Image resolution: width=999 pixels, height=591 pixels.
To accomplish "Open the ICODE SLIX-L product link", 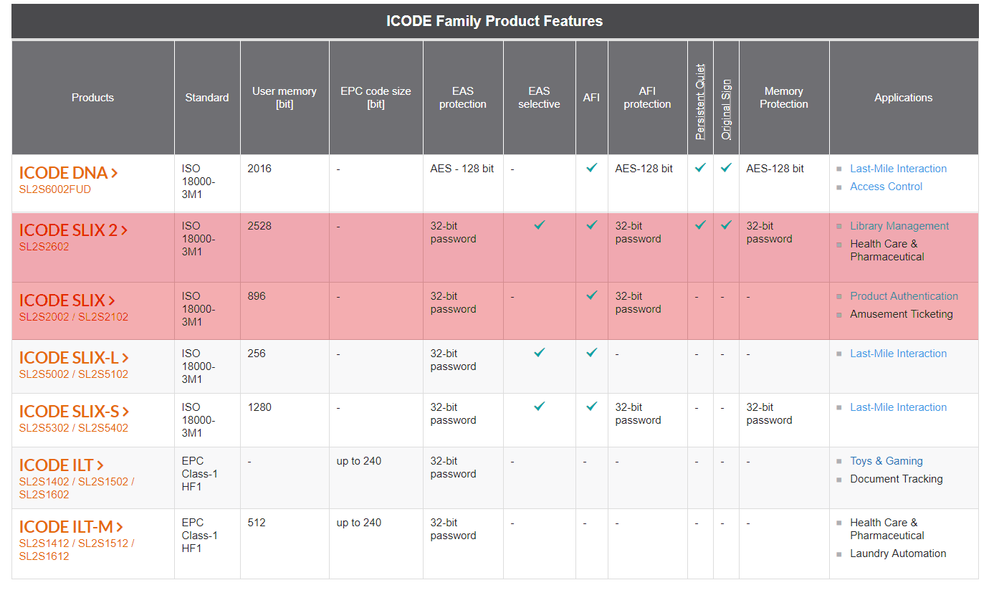I will [x=74, y=357].
